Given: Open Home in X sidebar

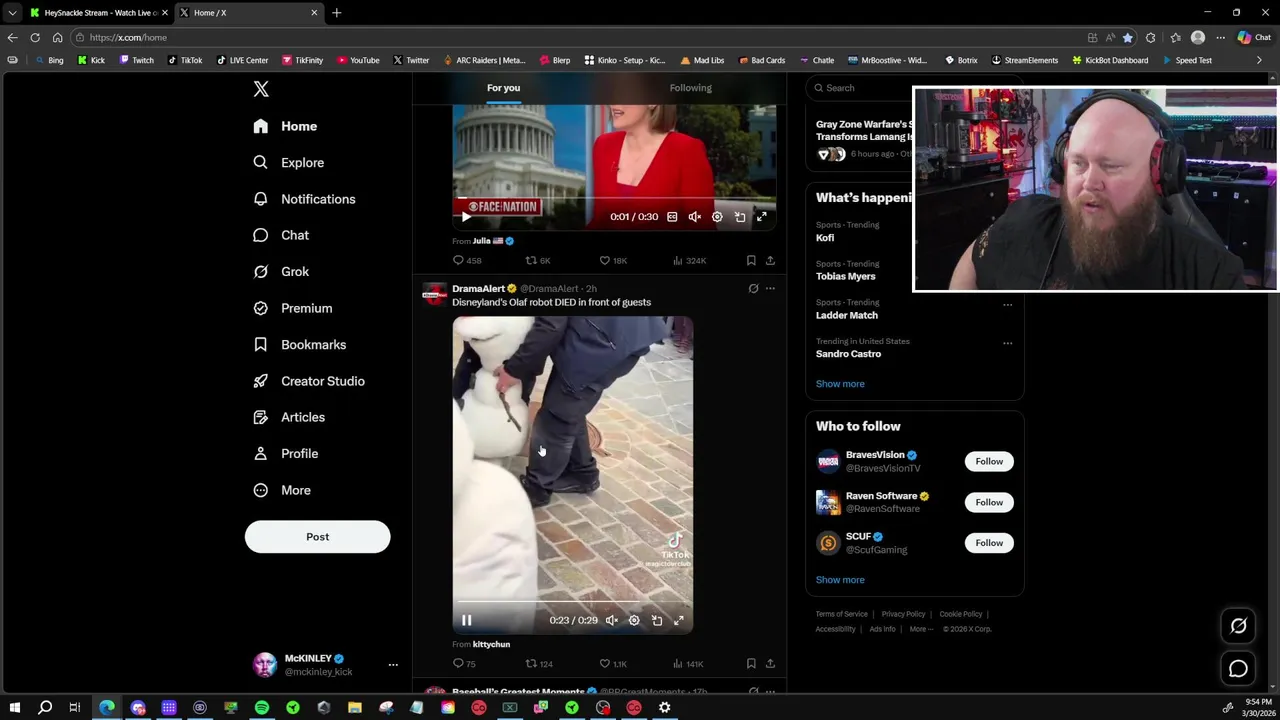Looking at the screenshot, I should point(285,126).
